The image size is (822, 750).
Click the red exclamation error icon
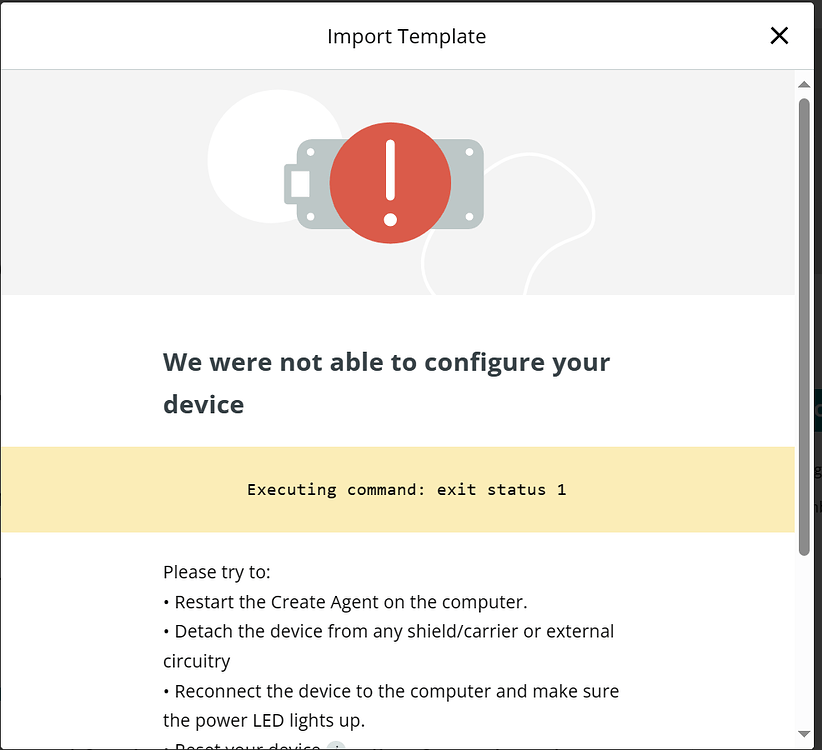(390, 183)
